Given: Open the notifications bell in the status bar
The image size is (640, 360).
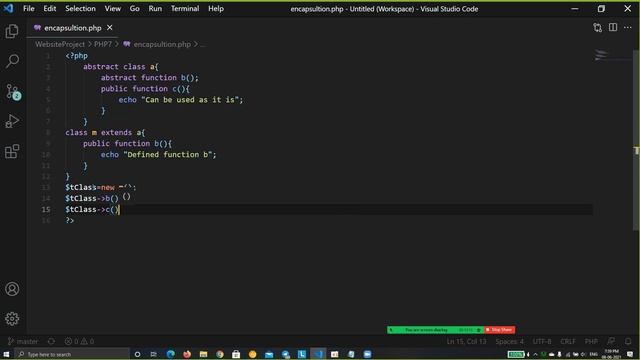Looking at the screenshot, I should [x=628, y=341].
